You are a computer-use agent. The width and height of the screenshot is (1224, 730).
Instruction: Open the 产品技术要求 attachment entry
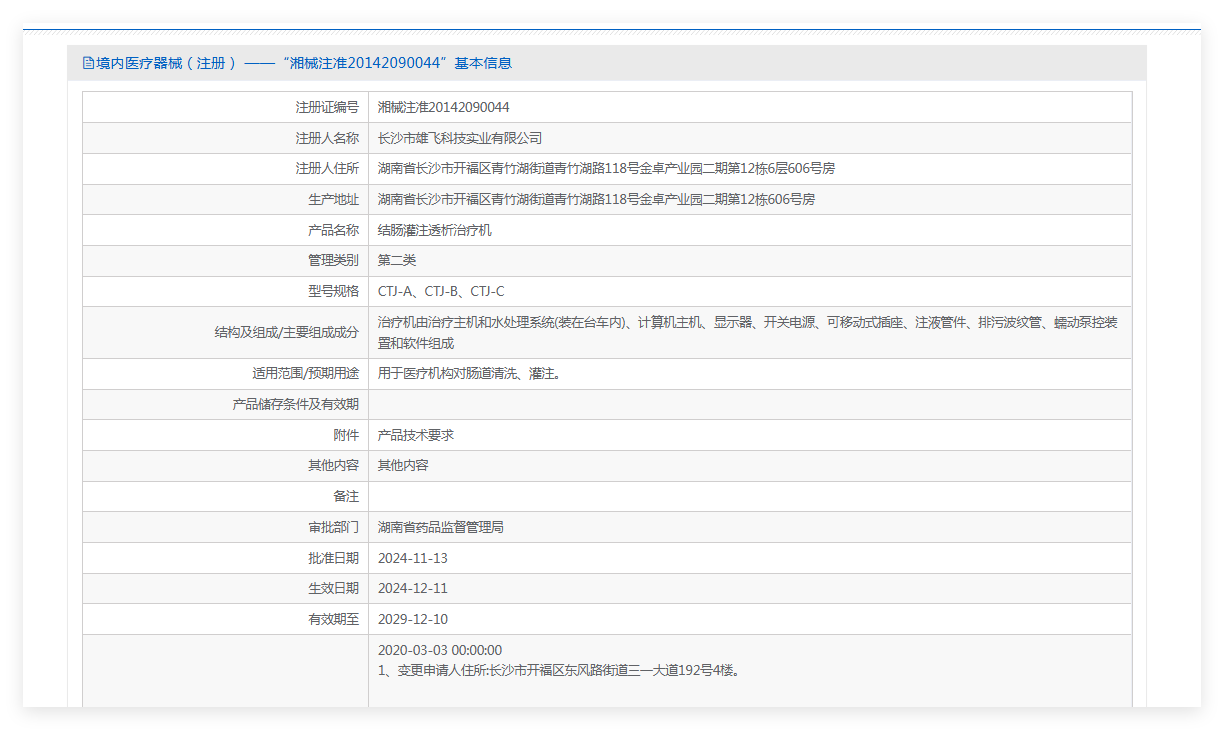click(416, 435)
